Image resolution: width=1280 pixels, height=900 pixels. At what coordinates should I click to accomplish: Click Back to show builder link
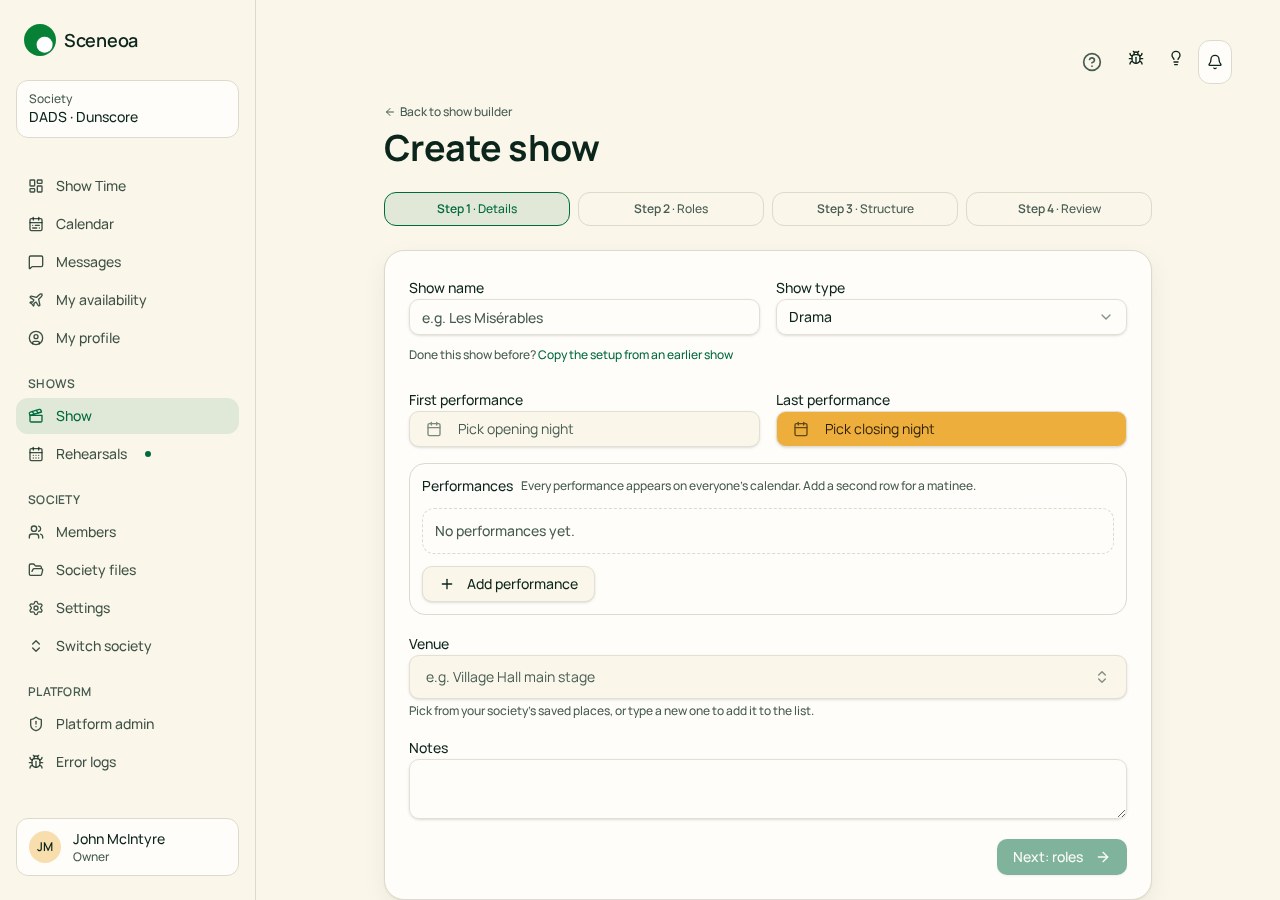[448, 112]
